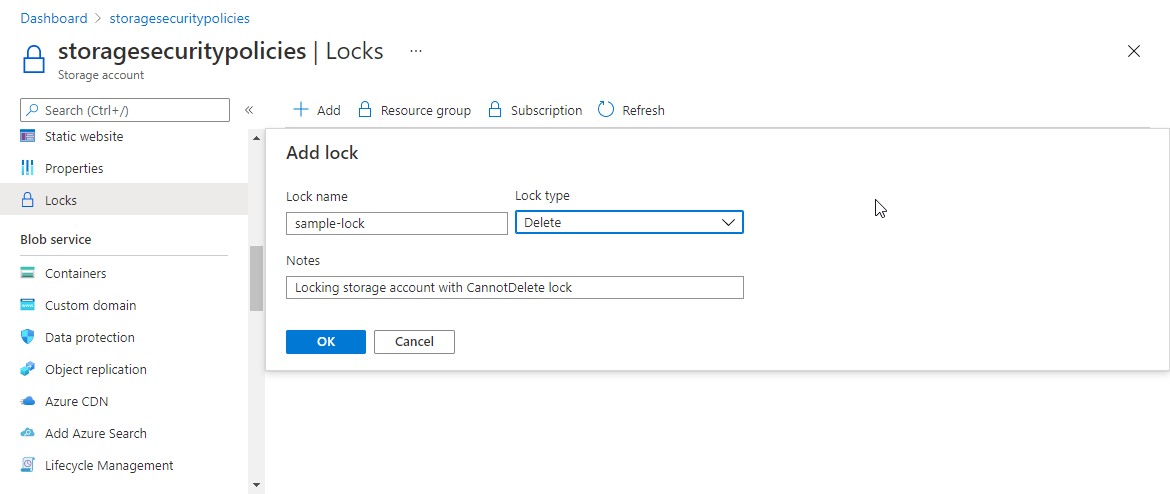Click the Refresh icon in toolbar
Image resolution: width=1170 pixels, height=494 pixels.
606,110
